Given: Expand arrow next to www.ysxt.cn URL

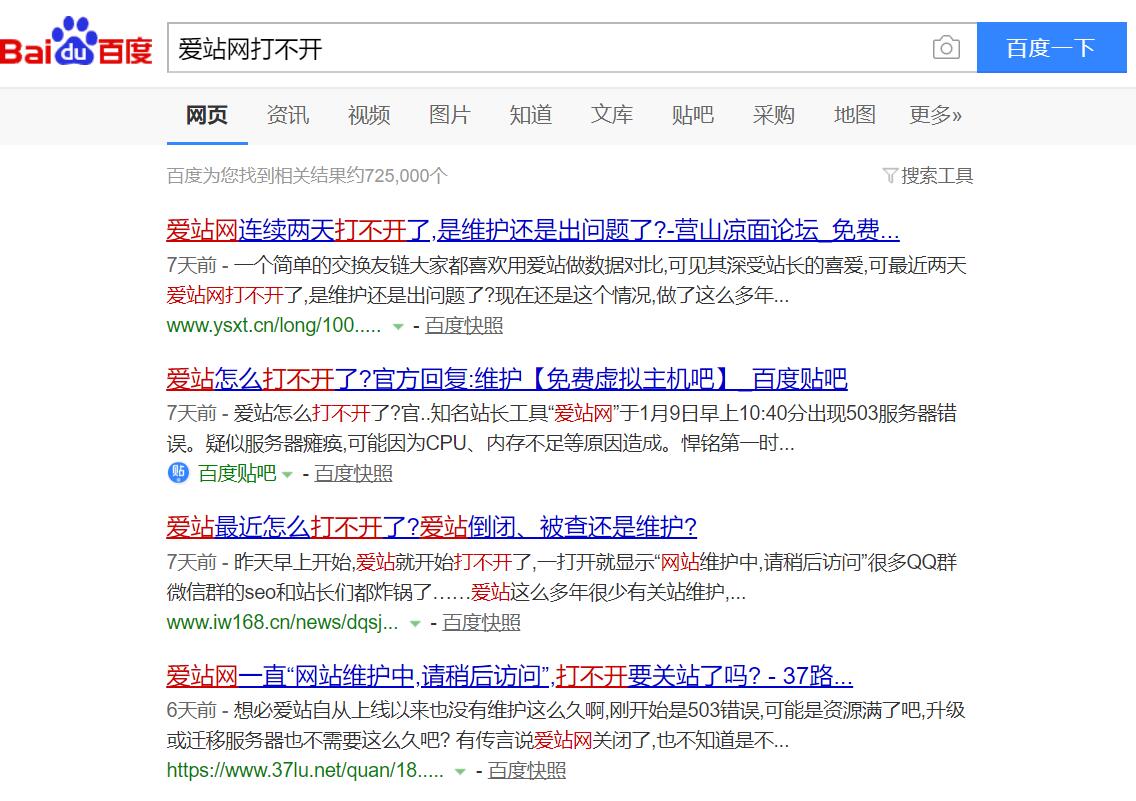Looking at the screenshot, I should point(398,327).
